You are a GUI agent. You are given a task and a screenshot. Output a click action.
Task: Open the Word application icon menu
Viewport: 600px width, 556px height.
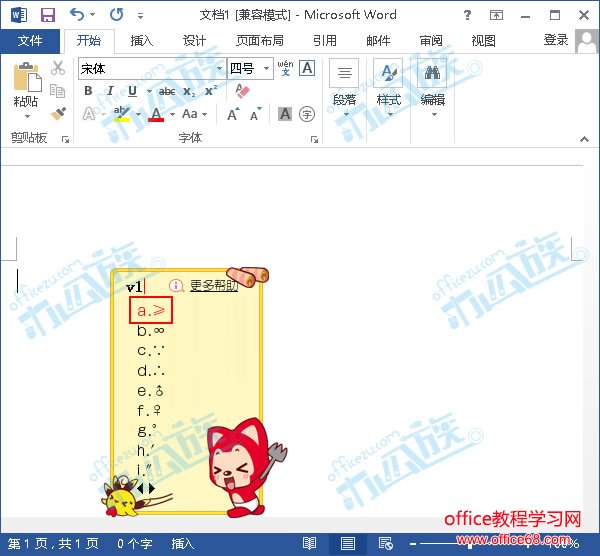(18, 15)
